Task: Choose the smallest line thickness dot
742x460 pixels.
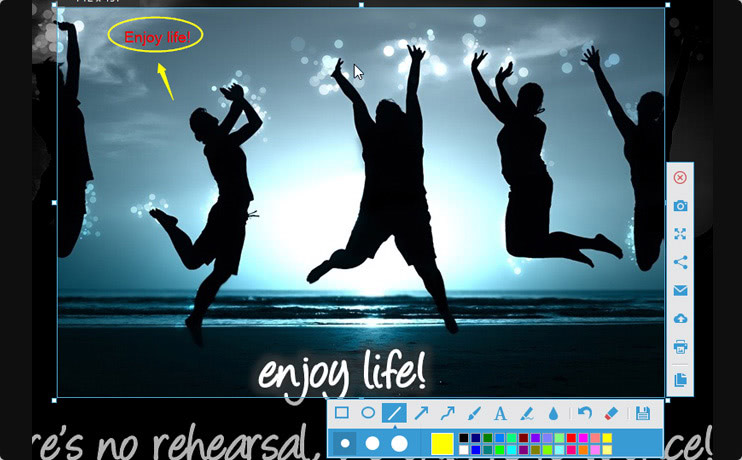Action: coord(345,443)
